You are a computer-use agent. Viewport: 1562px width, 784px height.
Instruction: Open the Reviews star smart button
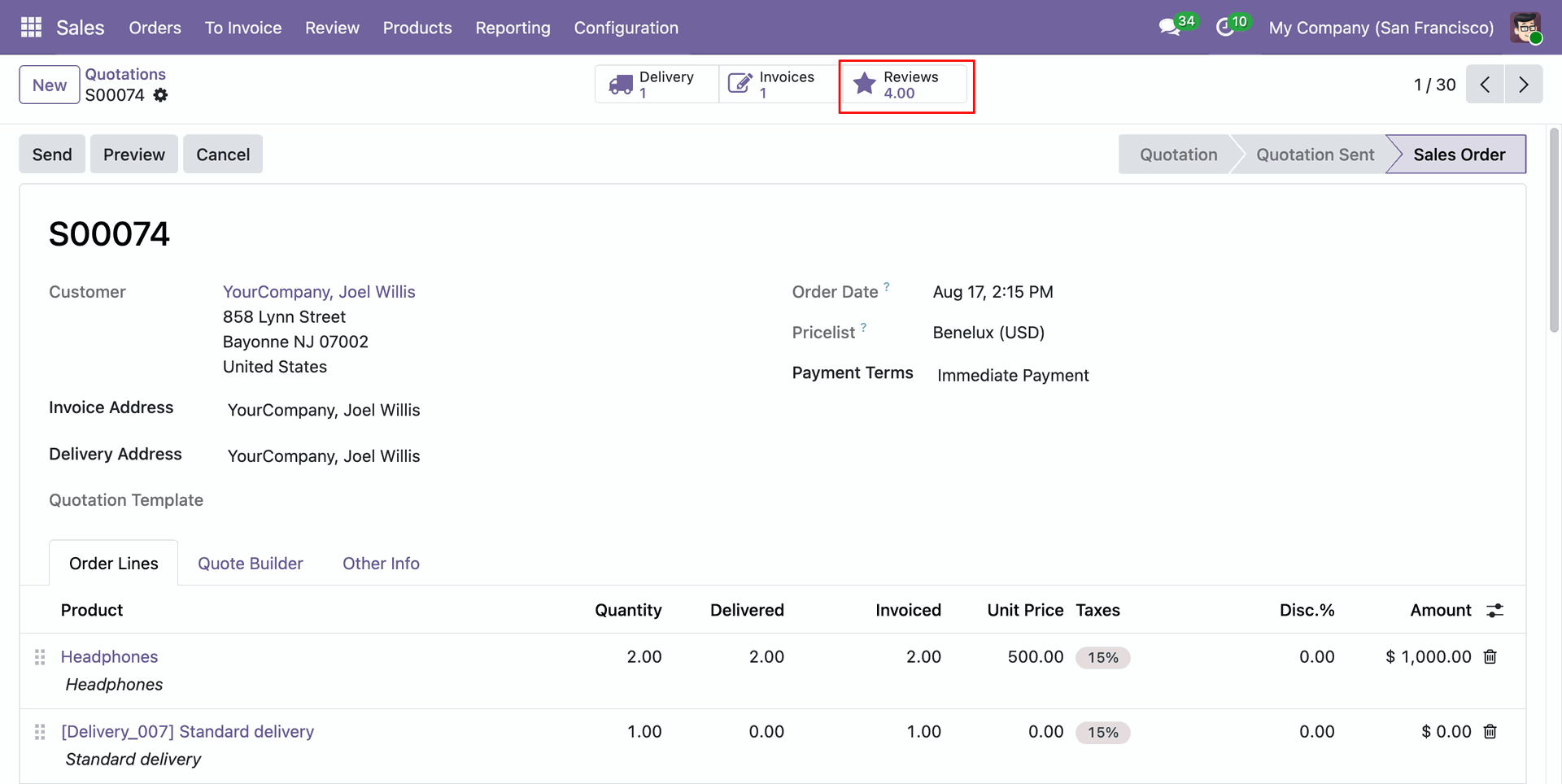[905, 85]
